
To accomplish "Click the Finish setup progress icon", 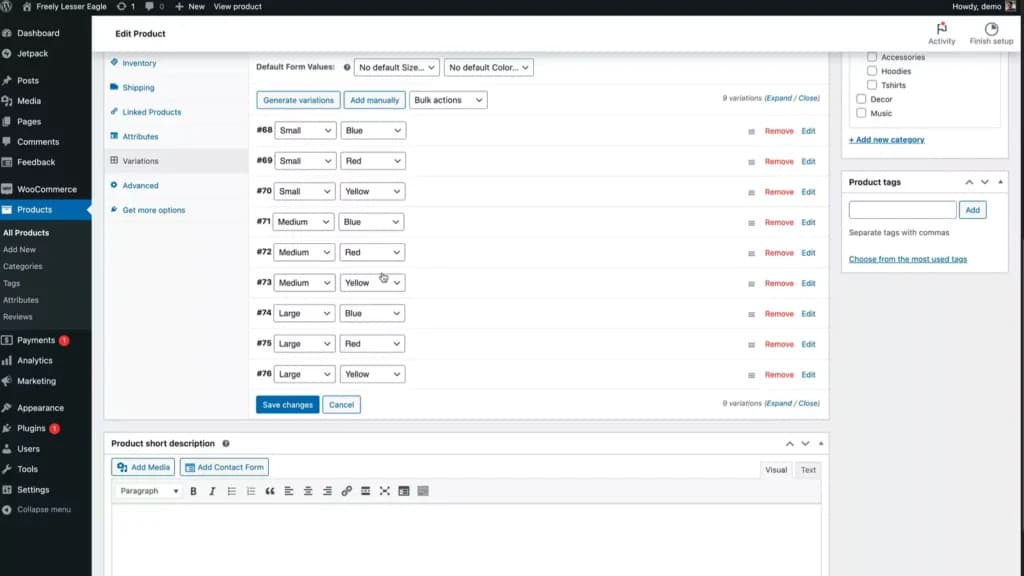I will coord(991,29).
